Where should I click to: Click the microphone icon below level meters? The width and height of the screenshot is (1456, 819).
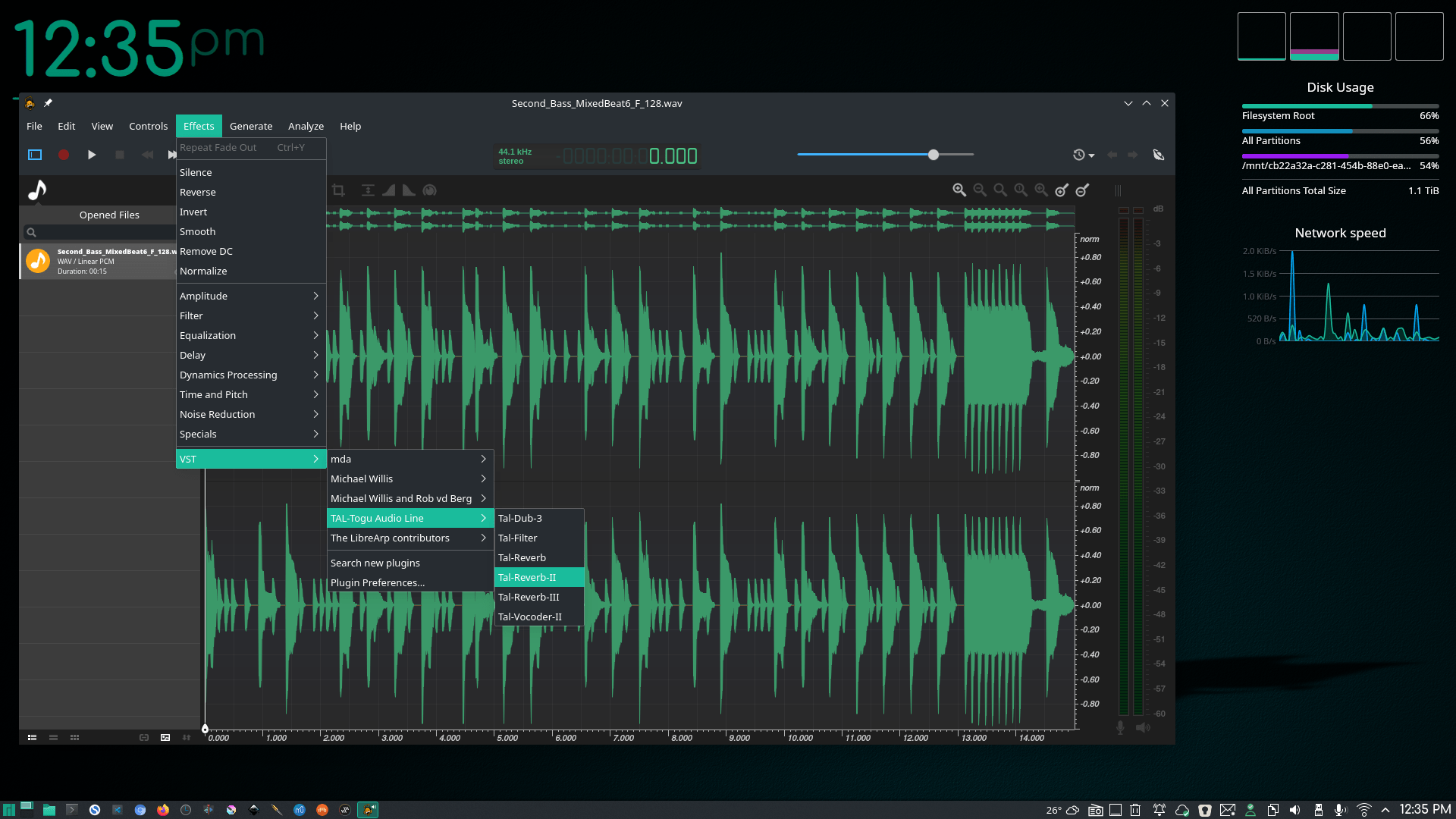tap(1120, 727)
